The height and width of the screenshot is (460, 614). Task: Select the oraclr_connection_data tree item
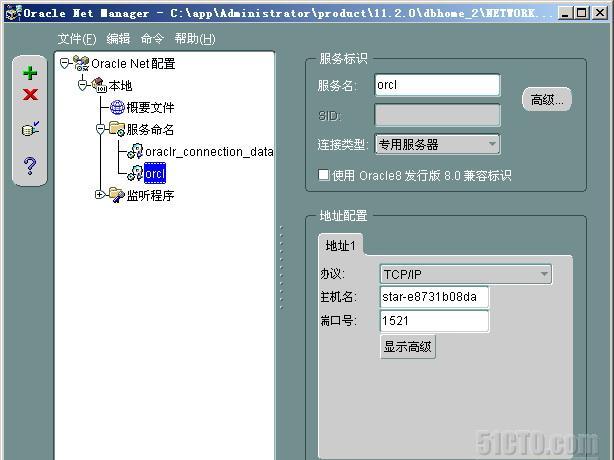[x=209, y=152]
